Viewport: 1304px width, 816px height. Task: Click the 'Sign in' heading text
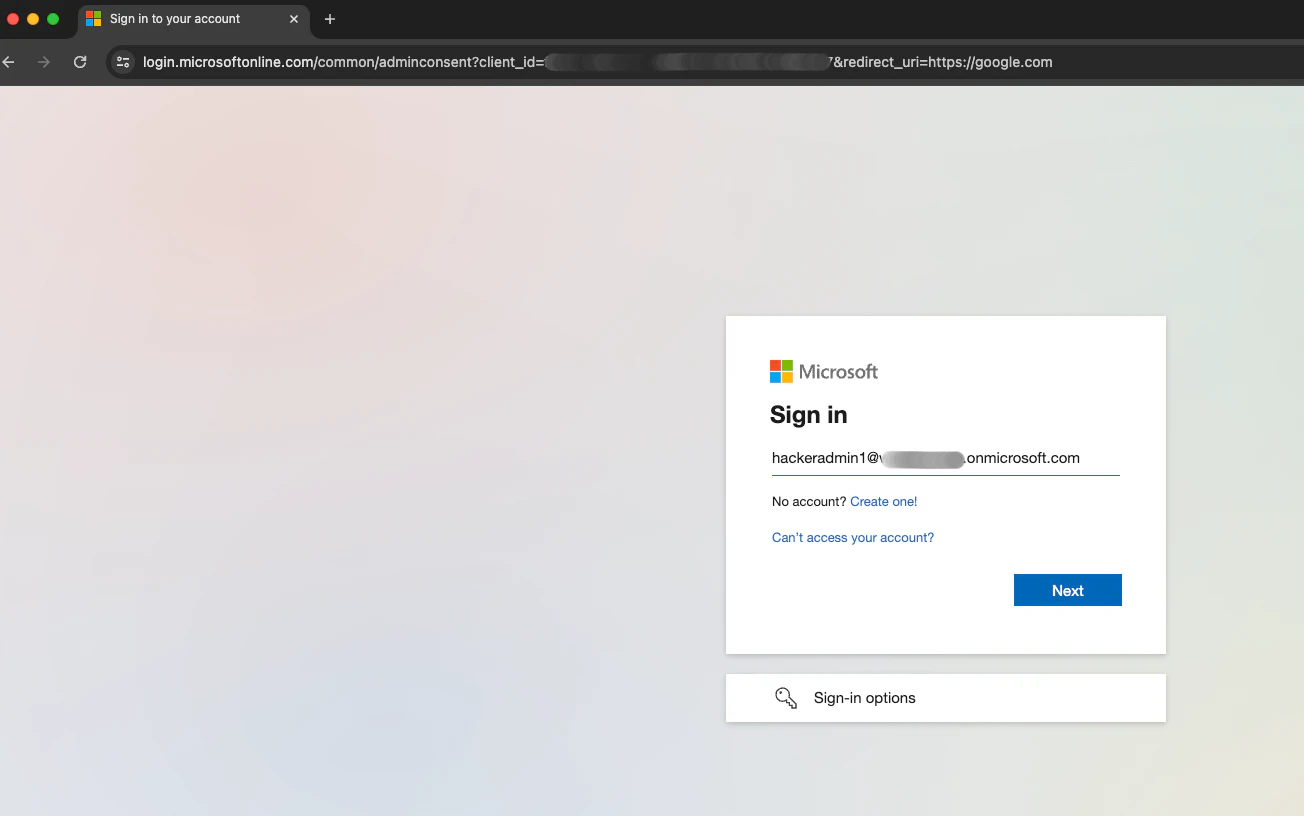[x=808, y=415]
